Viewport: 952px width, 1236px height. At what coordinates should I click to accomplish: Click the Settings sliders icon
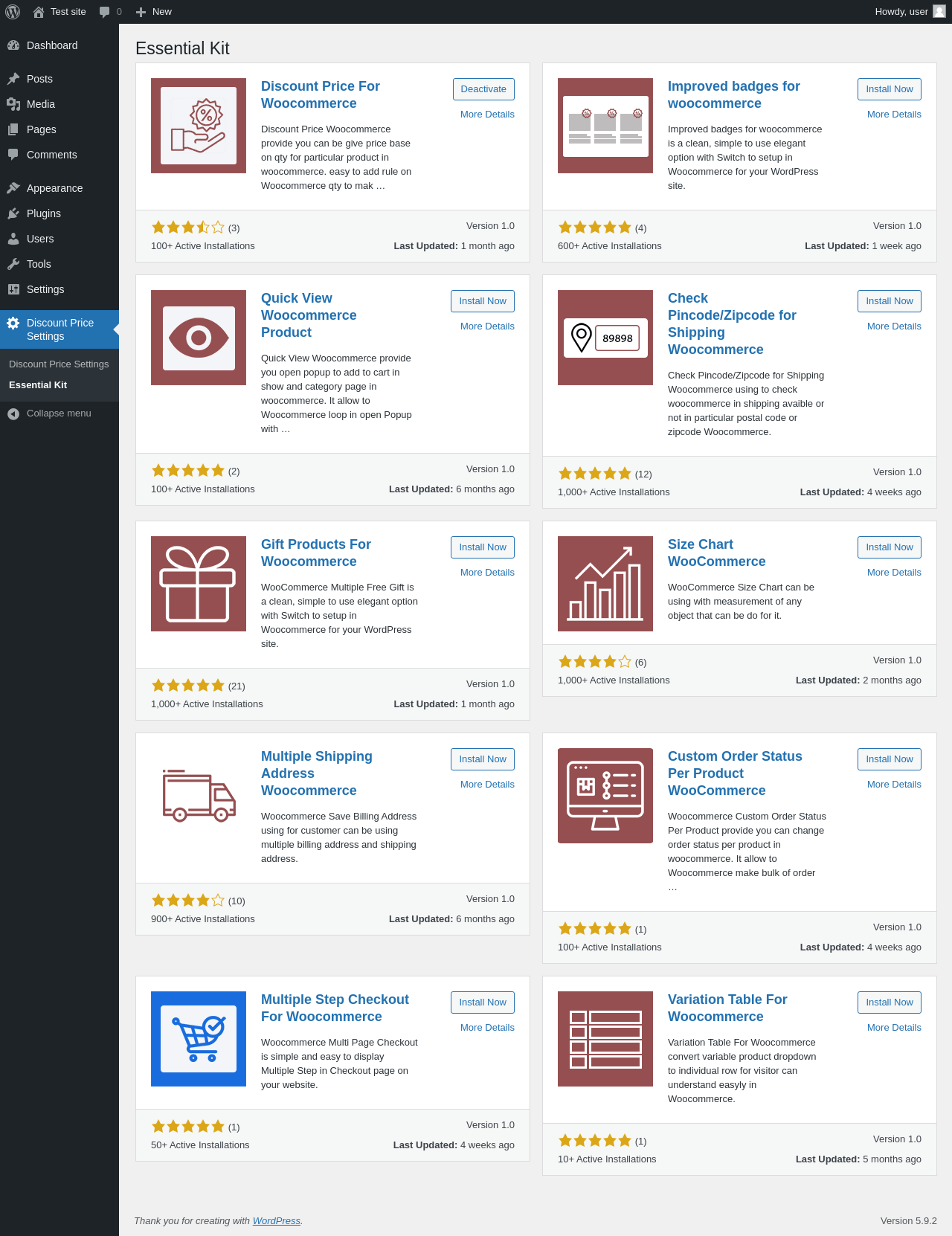click(x=13, y=289)
